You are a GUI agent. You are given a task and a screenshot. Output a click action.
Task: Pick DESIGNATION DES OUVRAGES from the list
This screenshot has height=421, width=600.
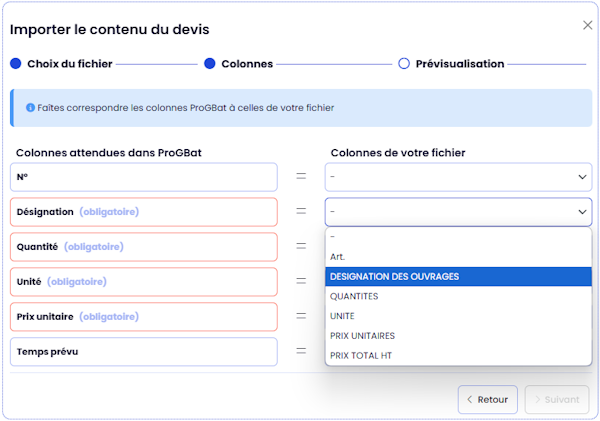458,277
